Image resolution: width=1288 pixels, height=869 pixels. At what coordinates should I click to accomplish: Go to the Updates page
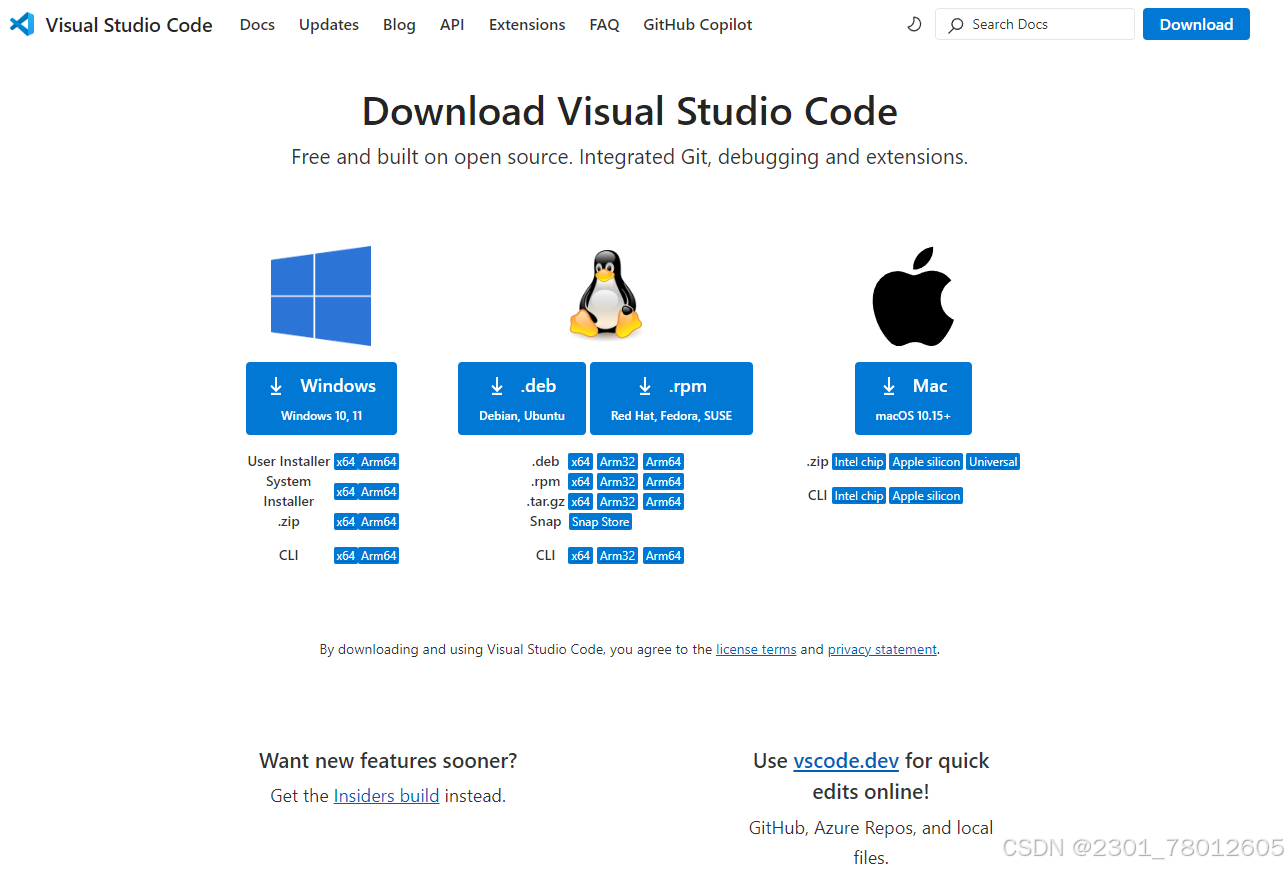329,24
